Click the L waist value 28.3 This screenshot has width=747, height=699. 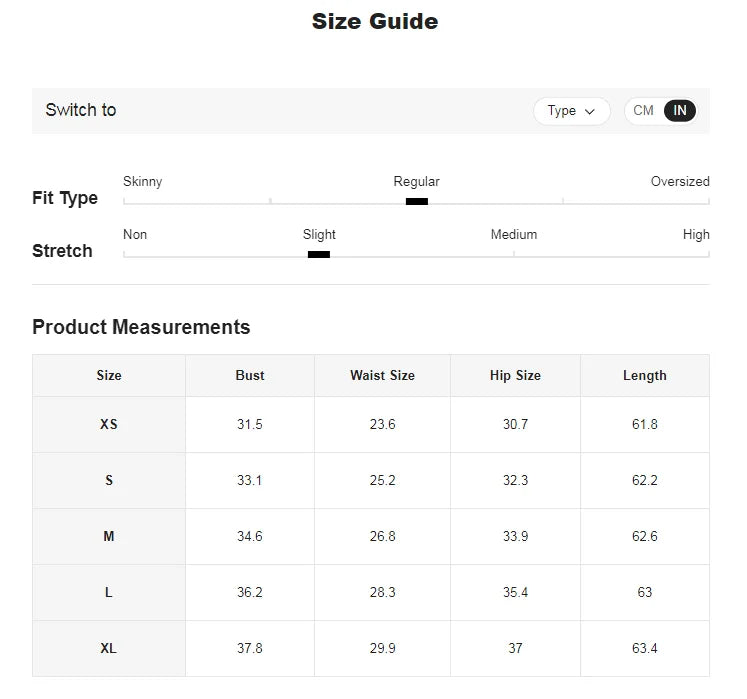[x=382, y=593]
